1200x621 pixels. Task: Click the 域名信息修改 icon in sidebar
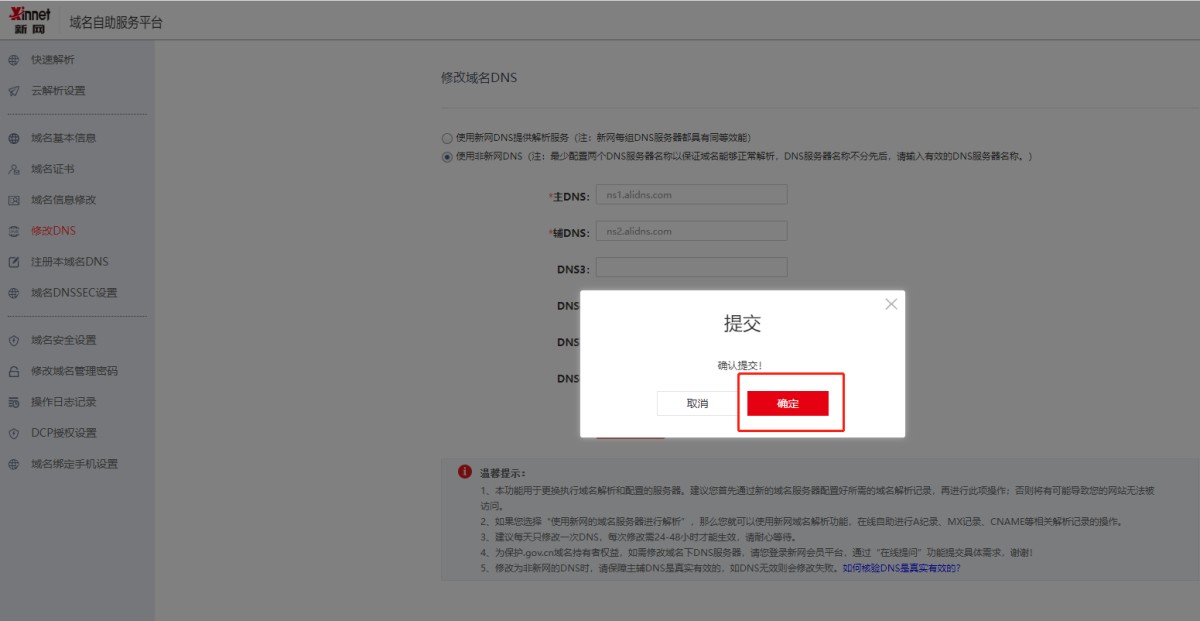pyautogui.click(x=14, y=200)
